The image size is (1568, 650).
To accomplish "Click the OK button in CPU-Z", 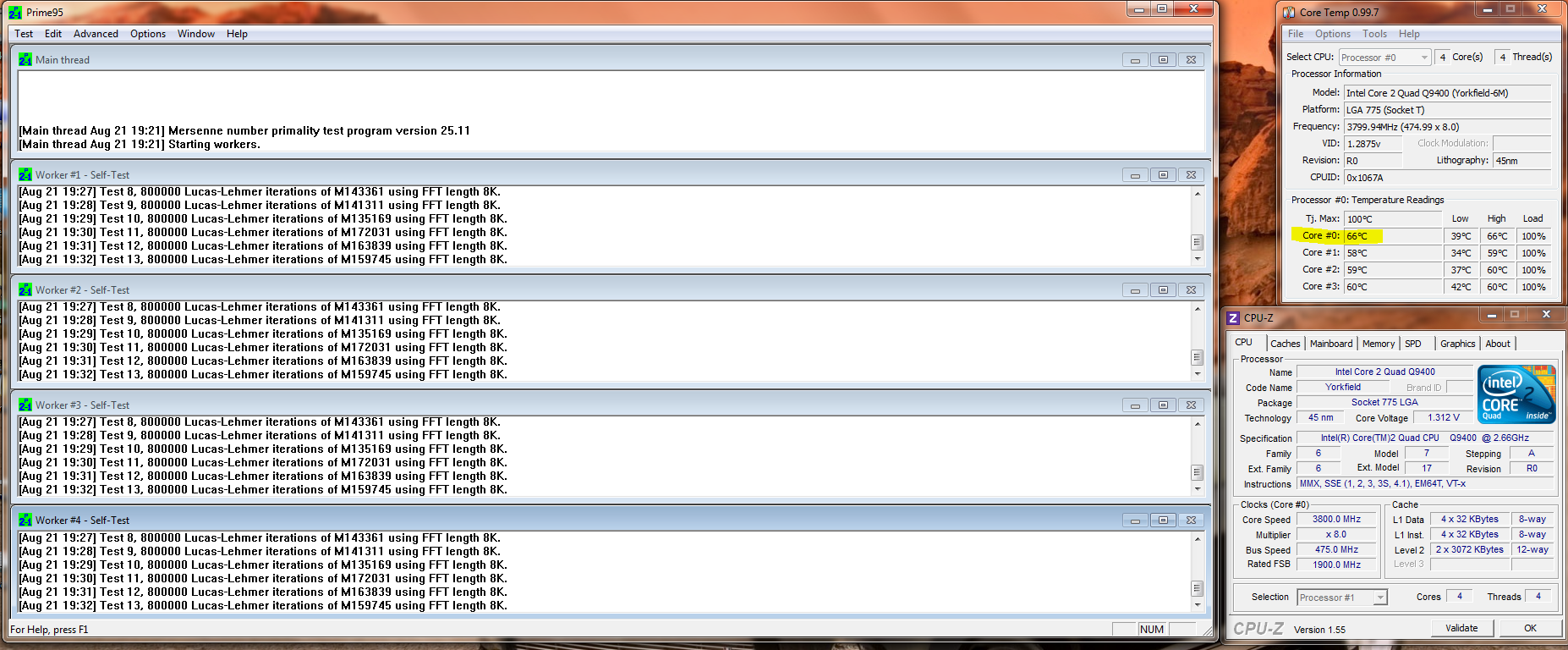I will point(1530,628).
